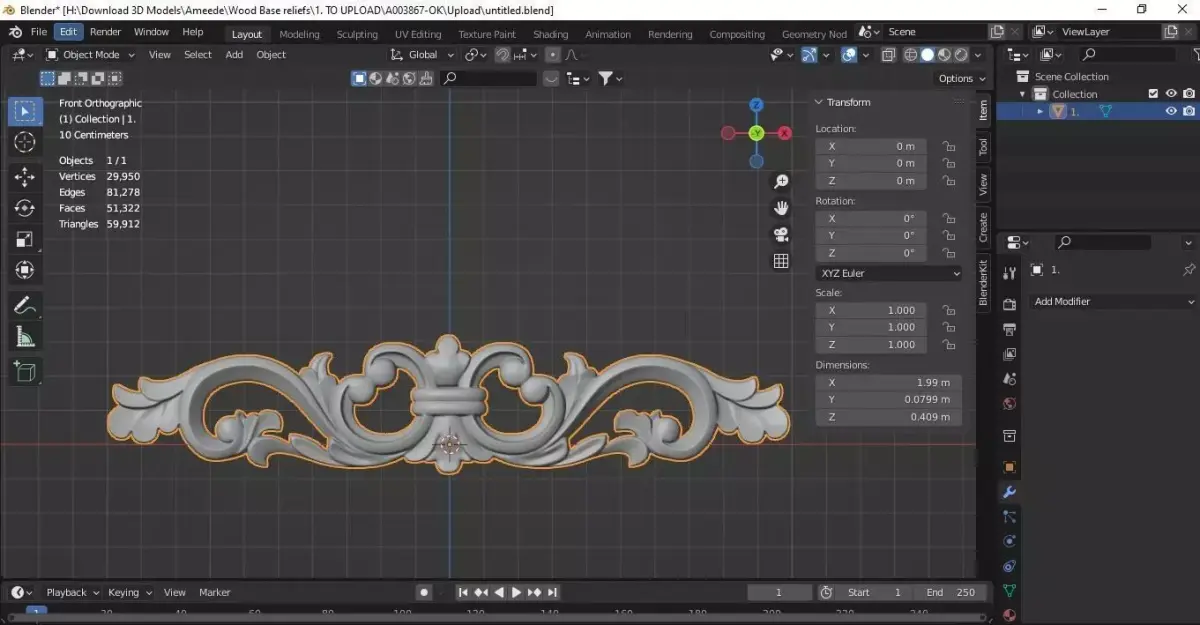Open the Render properties tab

coord(1009,304)
